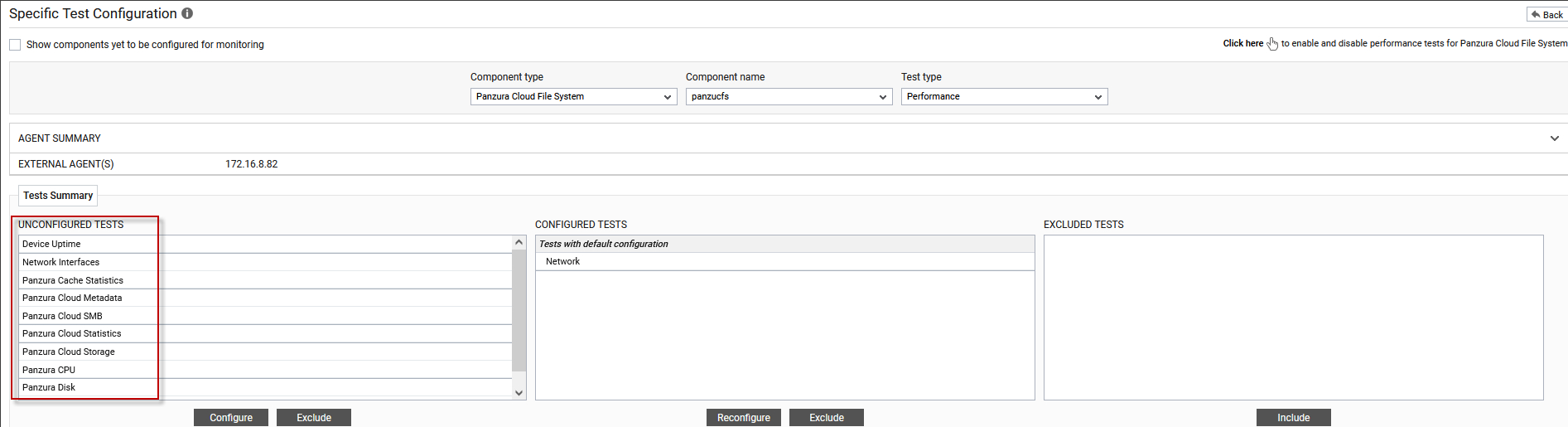The image size is (1568, 427).
Task: Click the 'Click here' link for enabling tests
Action: [x=1242, y=43]
